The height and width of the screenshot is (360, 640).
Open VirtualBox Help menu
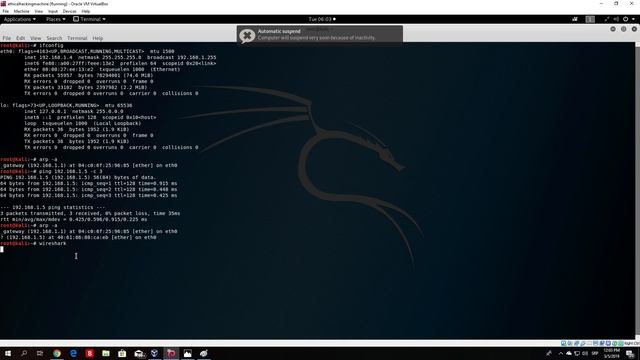pos(86,11)
